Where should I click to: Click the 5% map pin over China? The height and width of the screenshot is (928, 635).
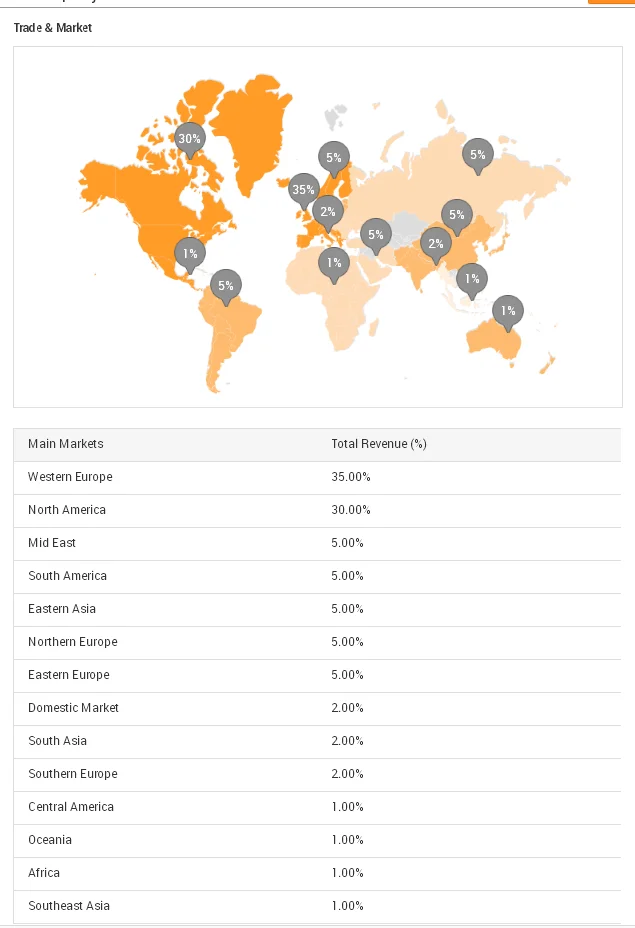[x=457, y=215]
